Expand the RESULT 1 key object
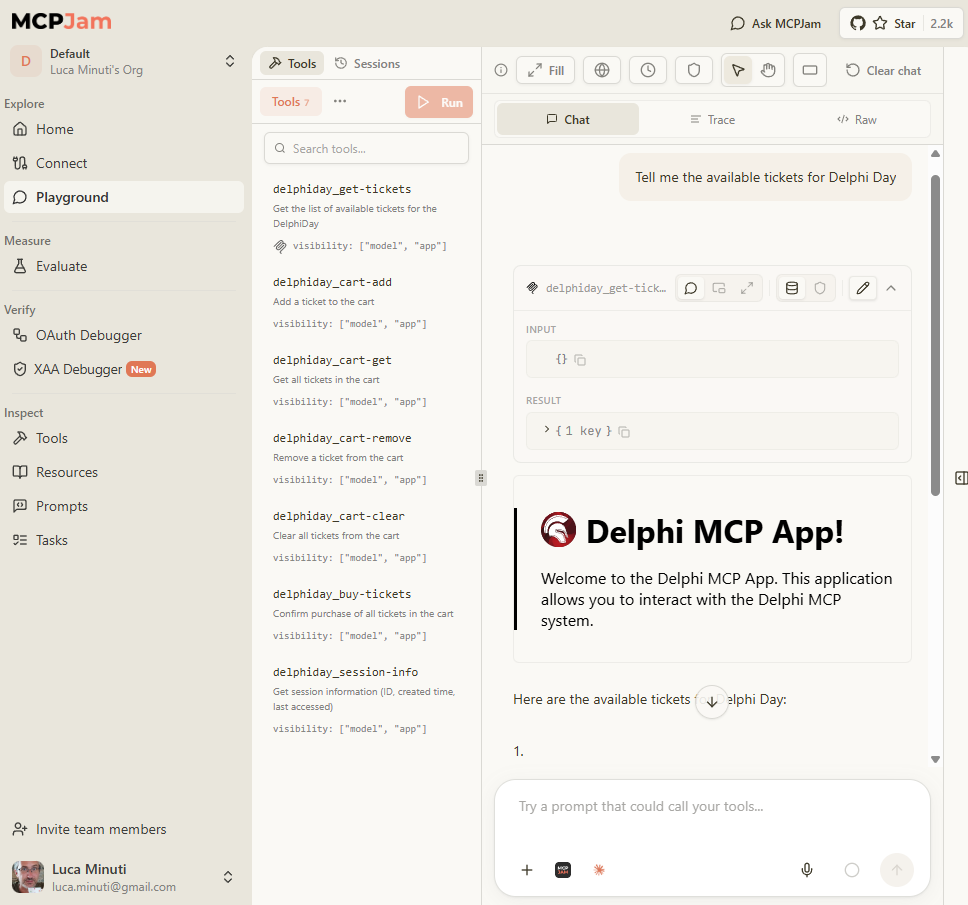968x905 pixels. pyautogui.click(x=547, y=430)
